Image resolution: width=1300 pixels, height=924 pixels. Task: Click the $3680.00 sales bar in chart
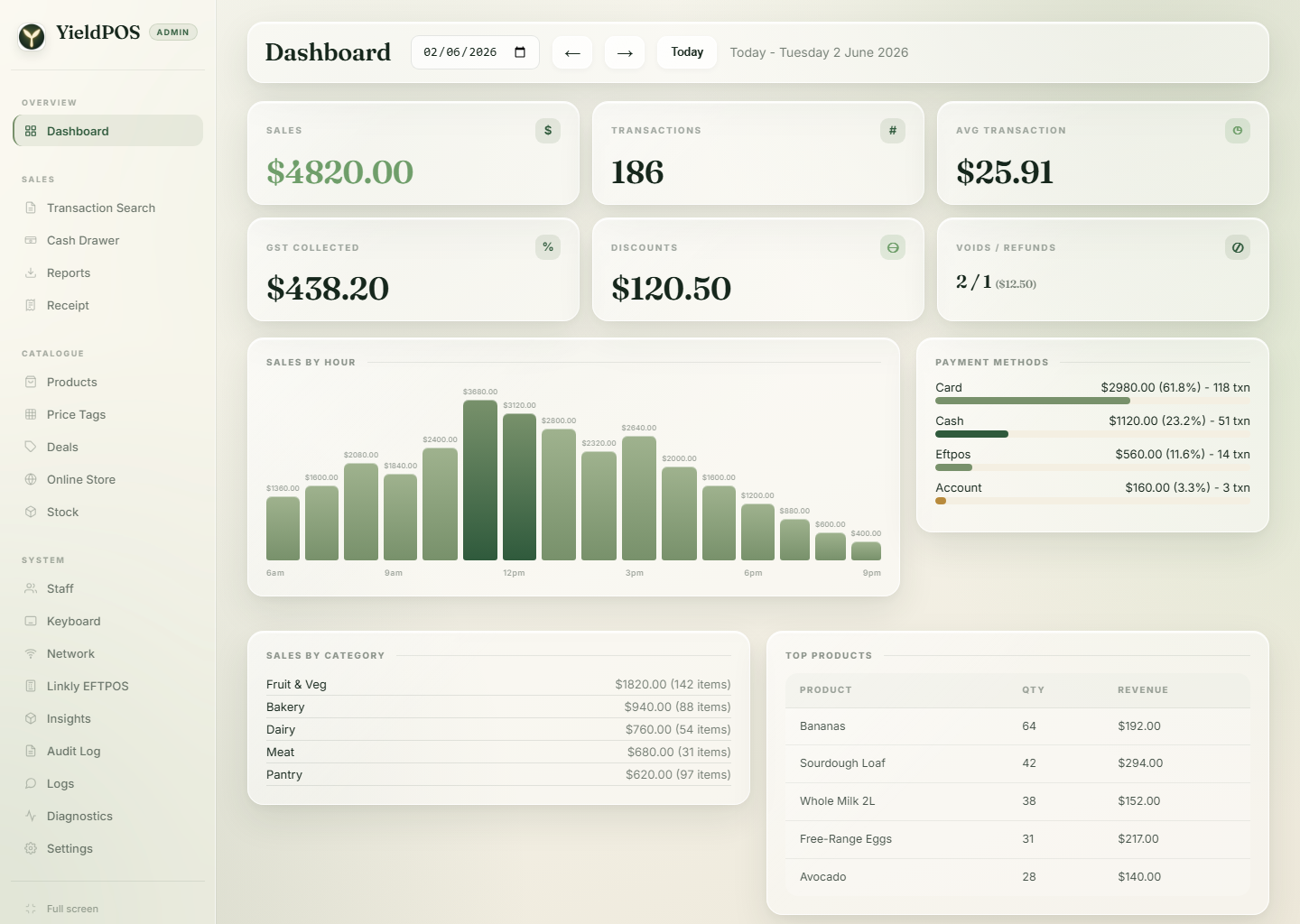[x=480, y=480]
